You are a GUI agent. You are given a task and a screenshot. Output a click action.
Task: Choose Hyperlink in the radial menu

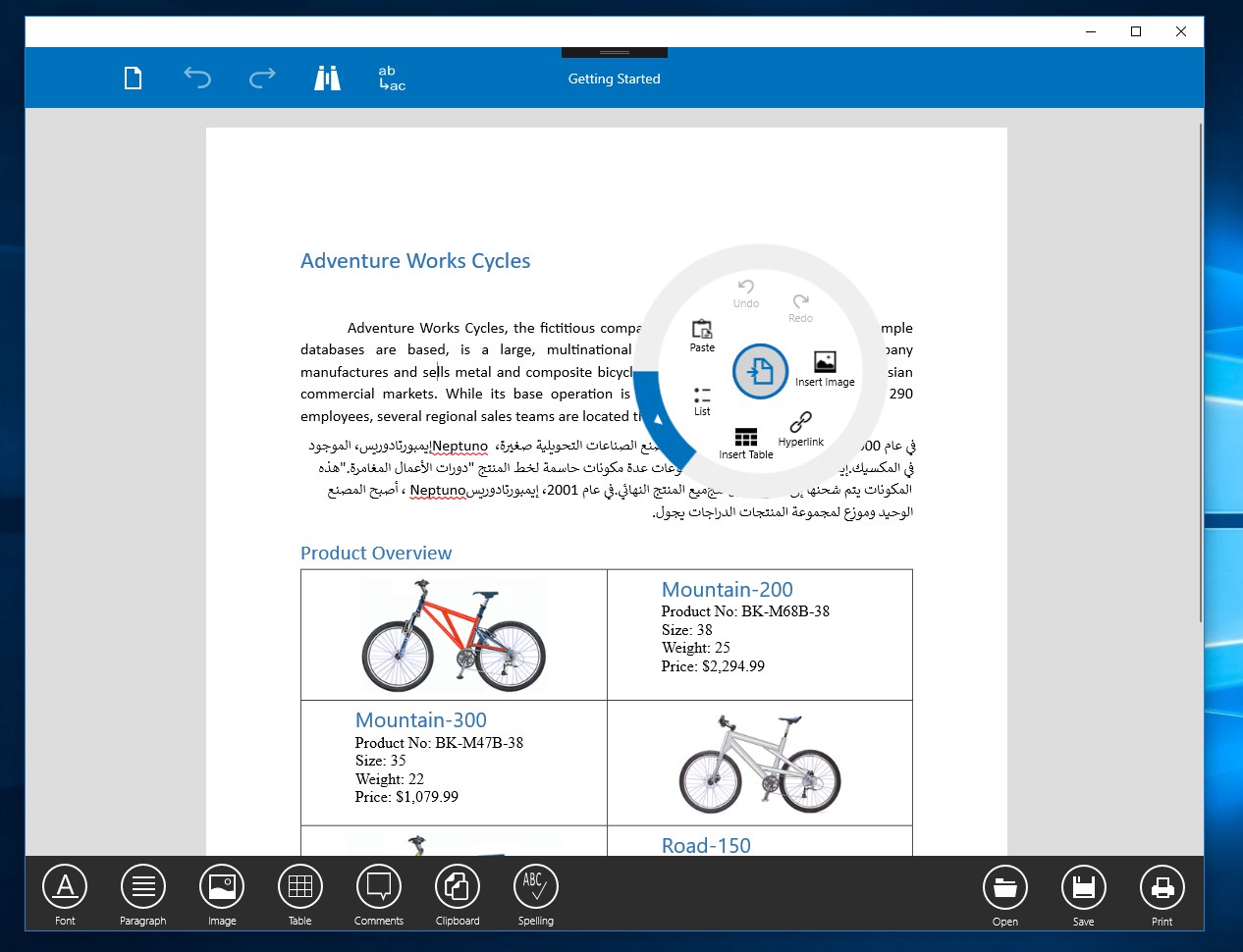[x=801, y=429]
